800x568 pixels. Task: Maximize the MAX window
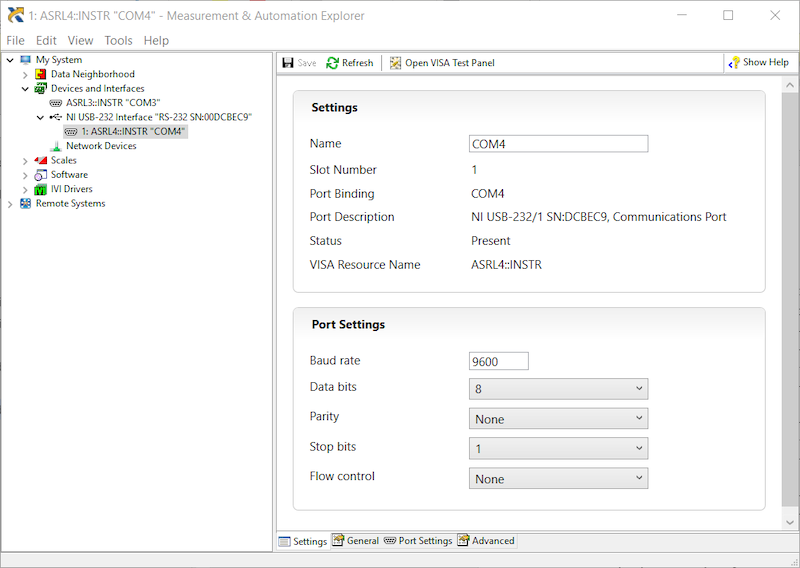point(728,15)
